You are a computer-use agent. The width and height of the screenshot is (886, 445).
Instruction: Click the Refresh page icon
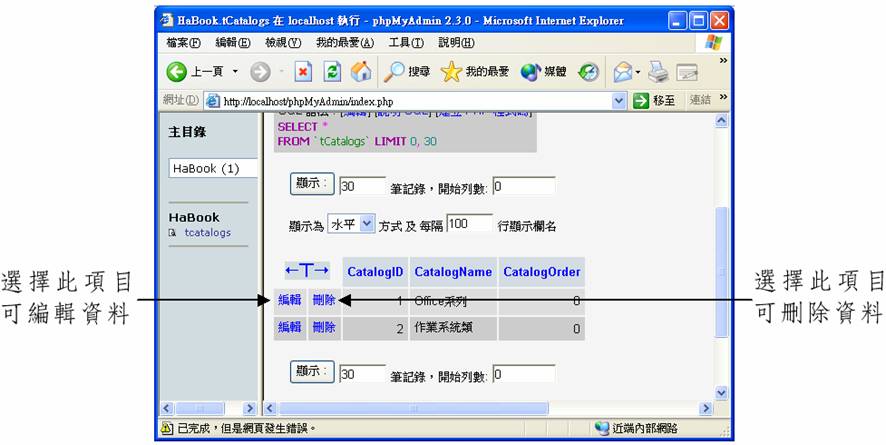coord(332,72)
